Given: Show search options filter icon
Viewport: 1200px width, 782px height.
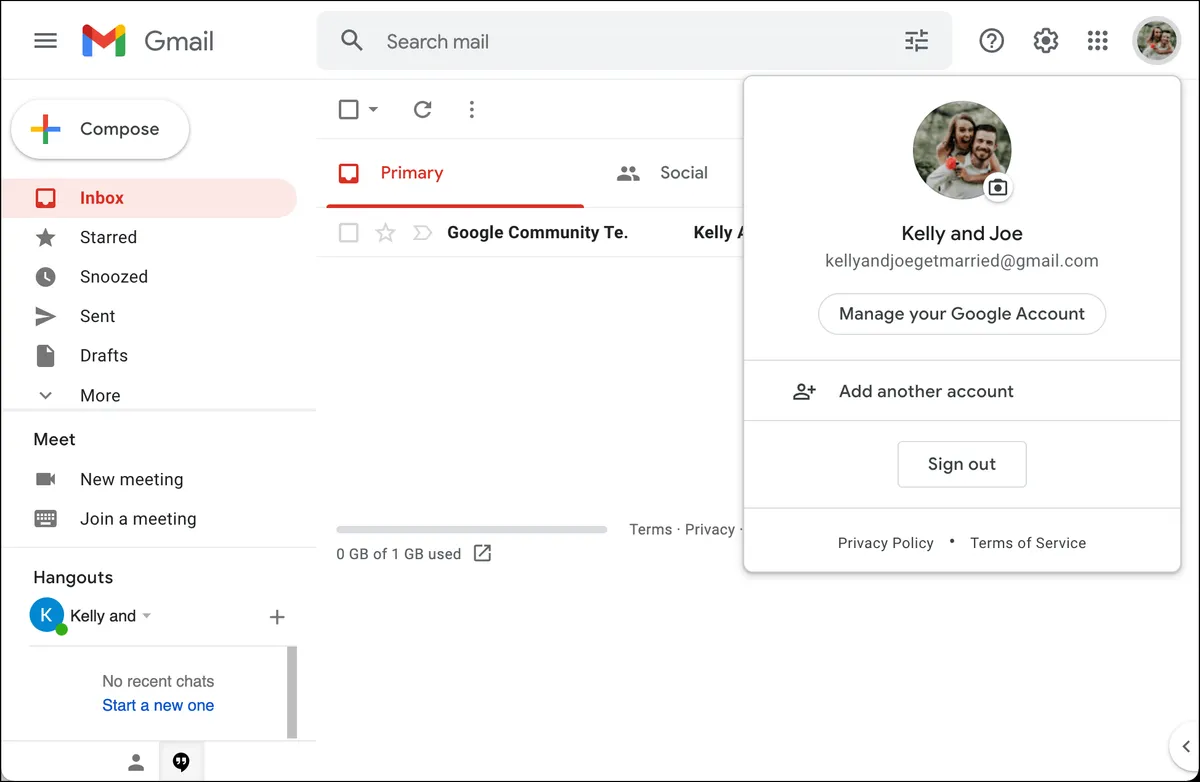Looking at the screenshot, I should pos(916,41).
